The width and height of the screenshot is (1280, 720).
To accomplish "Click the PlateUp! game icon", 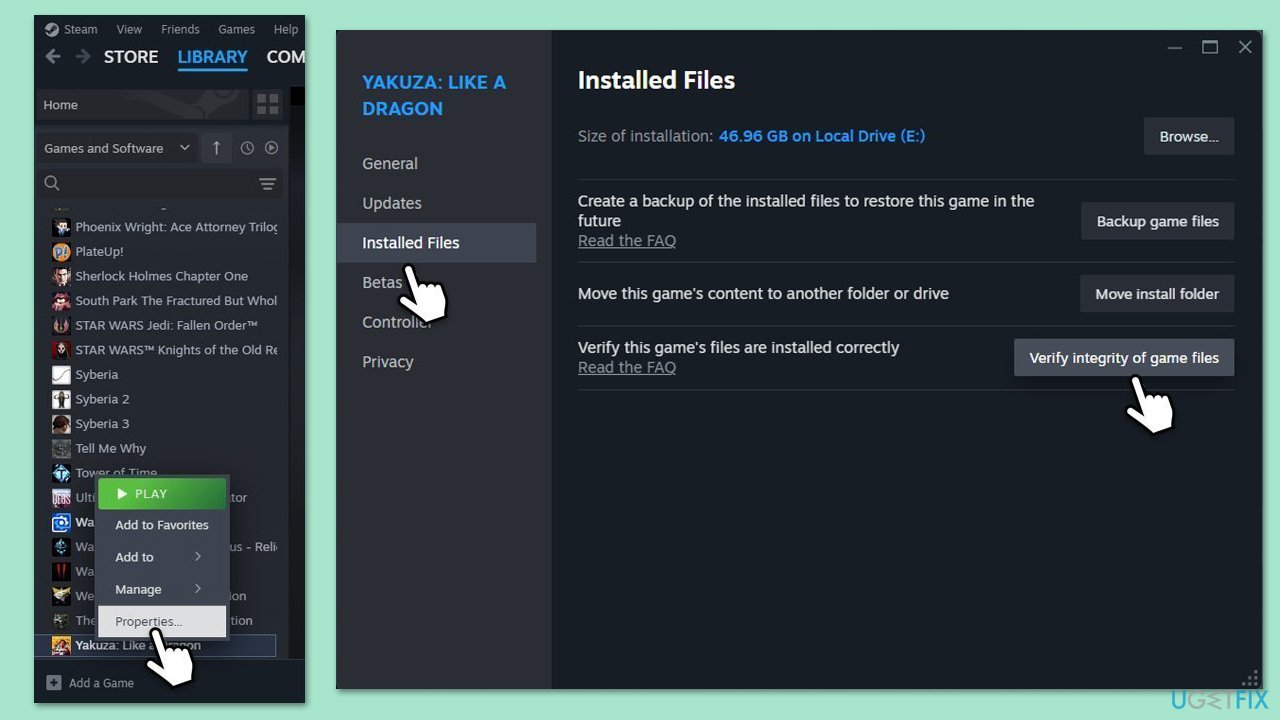I will tap(61, 252).
